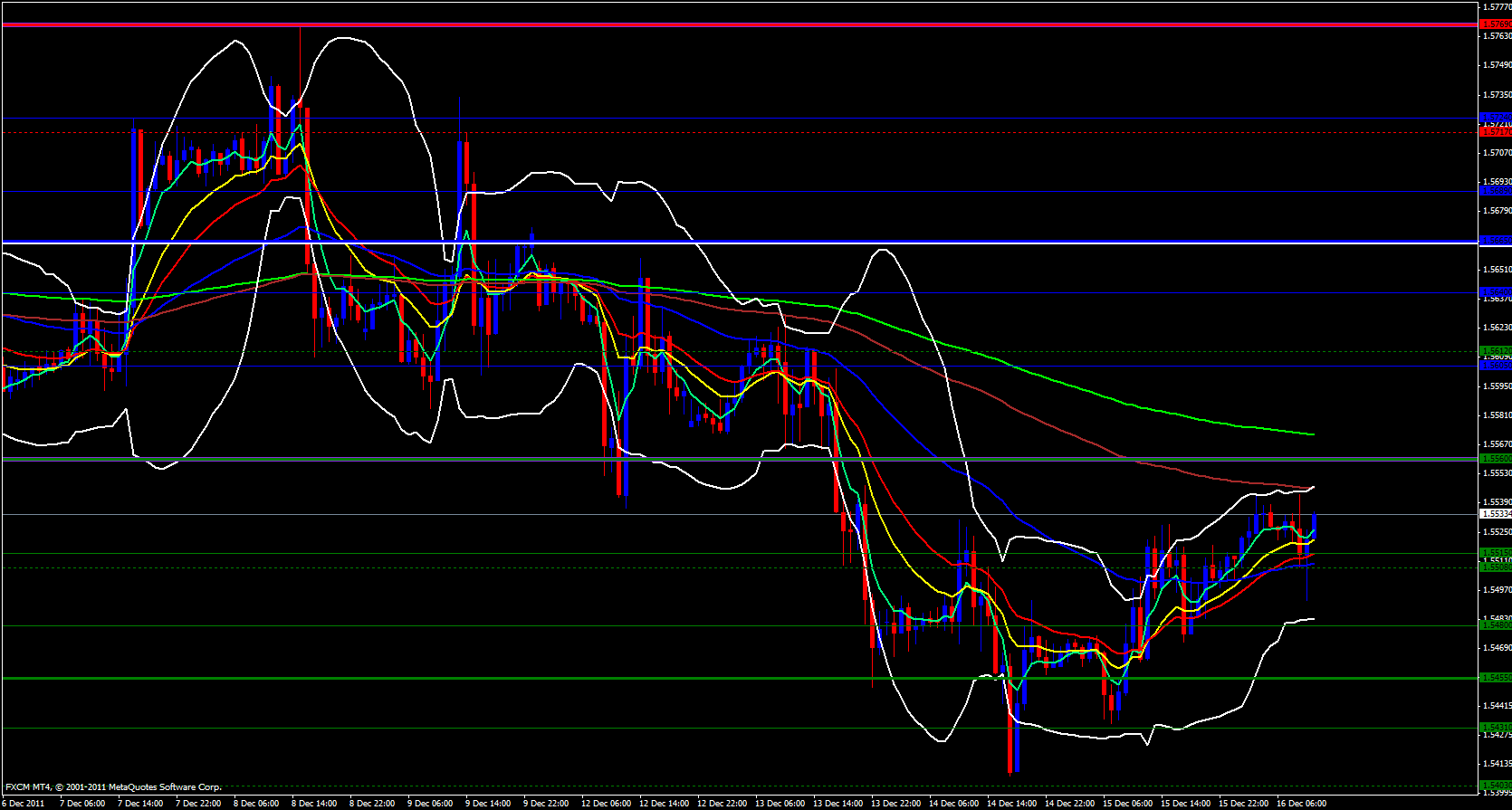Image resolution: width=1512 pixels, height=810 pixels.
Task: Click the green 1.5431 price label
Action: click(x=1495, y=727)
